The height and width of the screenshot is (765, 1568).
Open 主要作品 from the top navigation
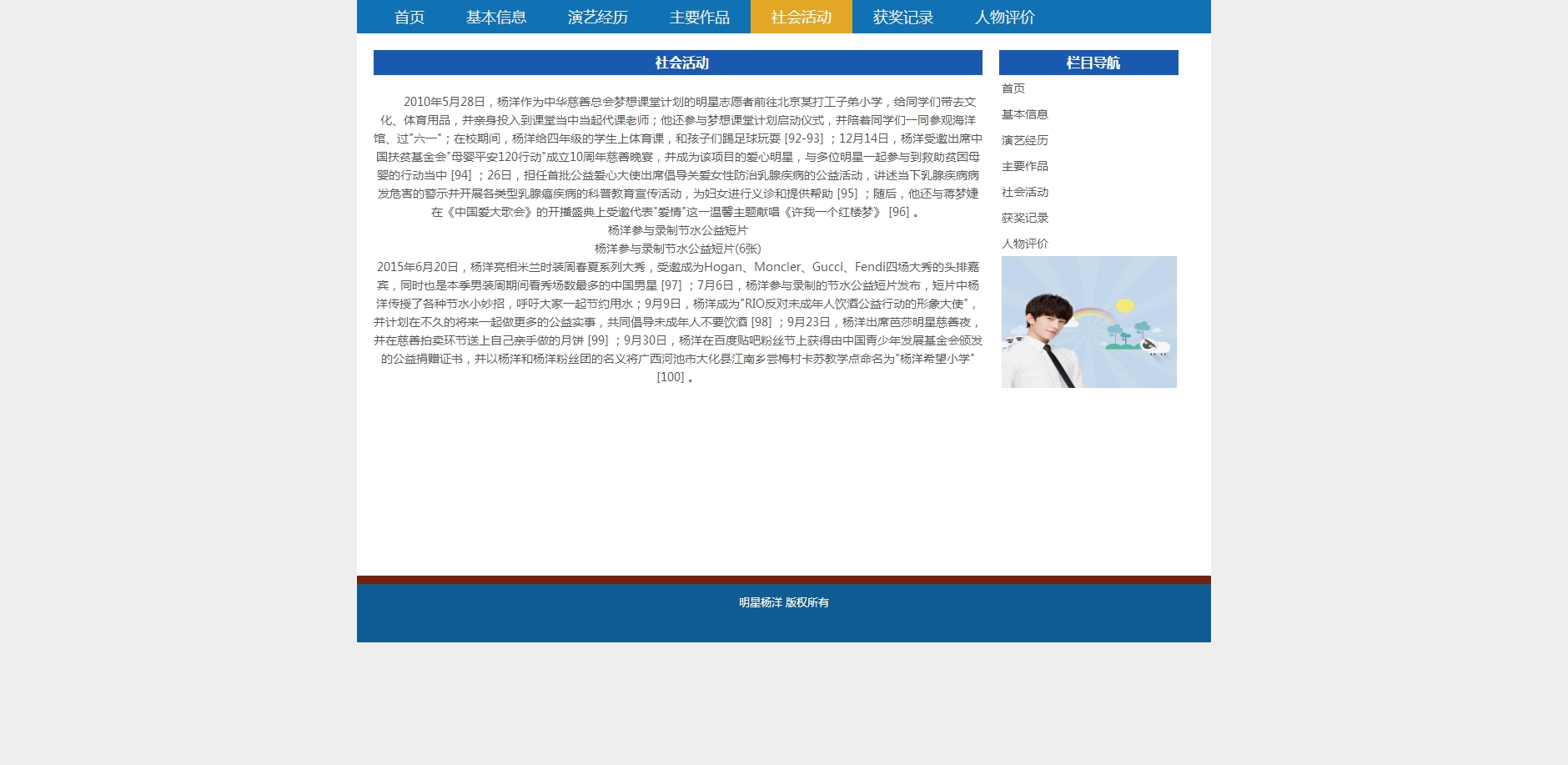click(699, 17)
